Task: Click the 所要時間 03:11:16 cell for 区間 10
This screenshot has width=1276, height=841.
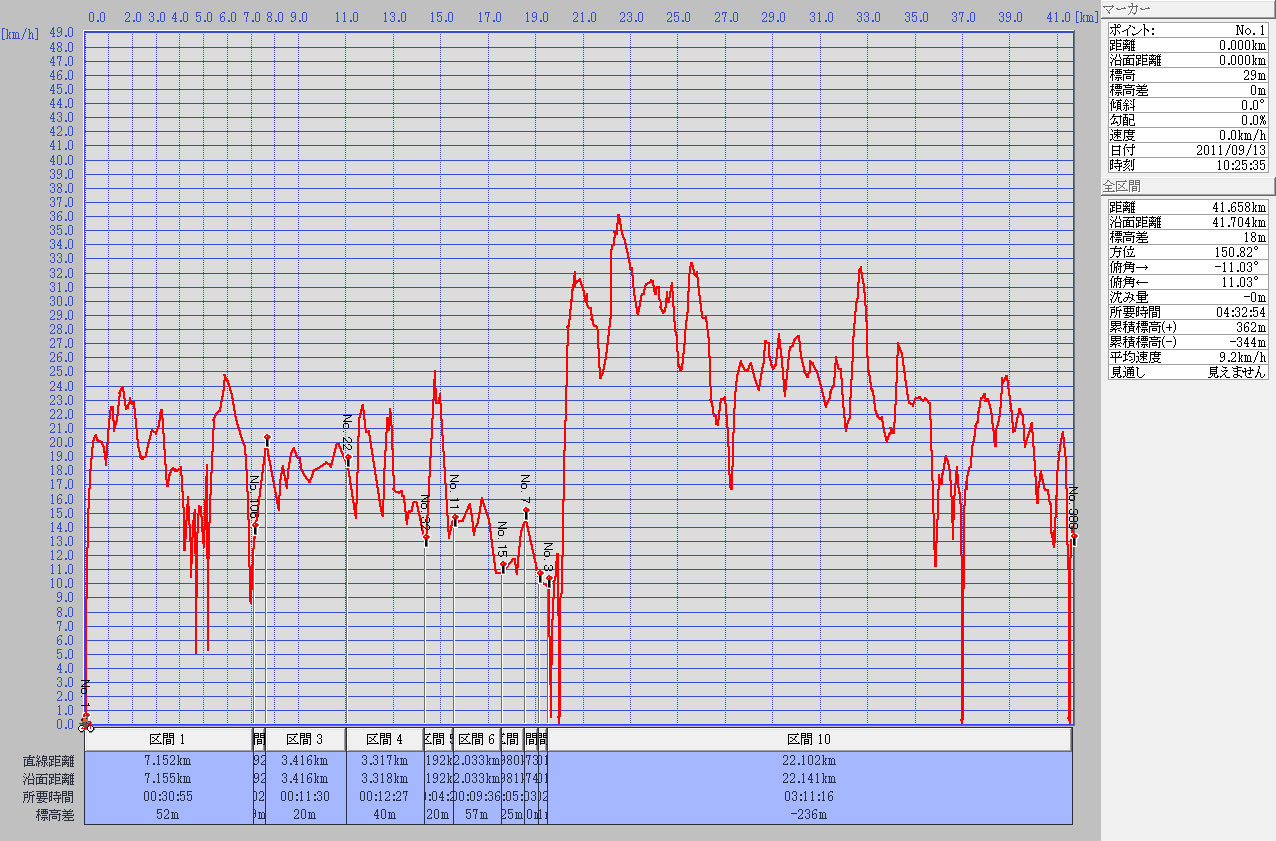Action: 809,796
